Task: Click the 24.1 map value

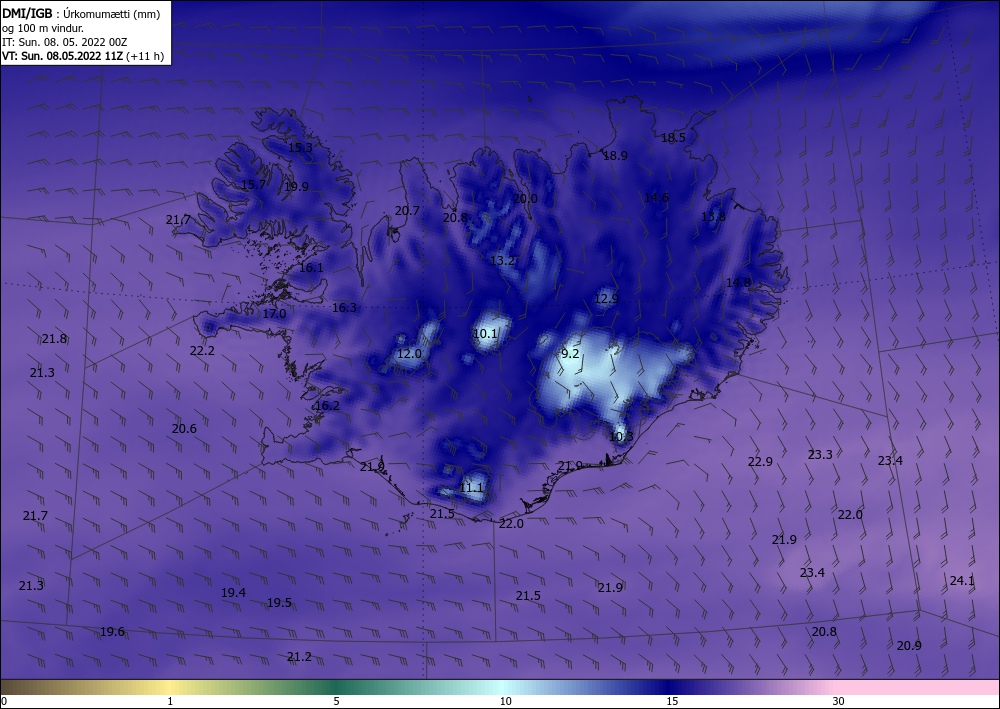Action: pos(962,580)
